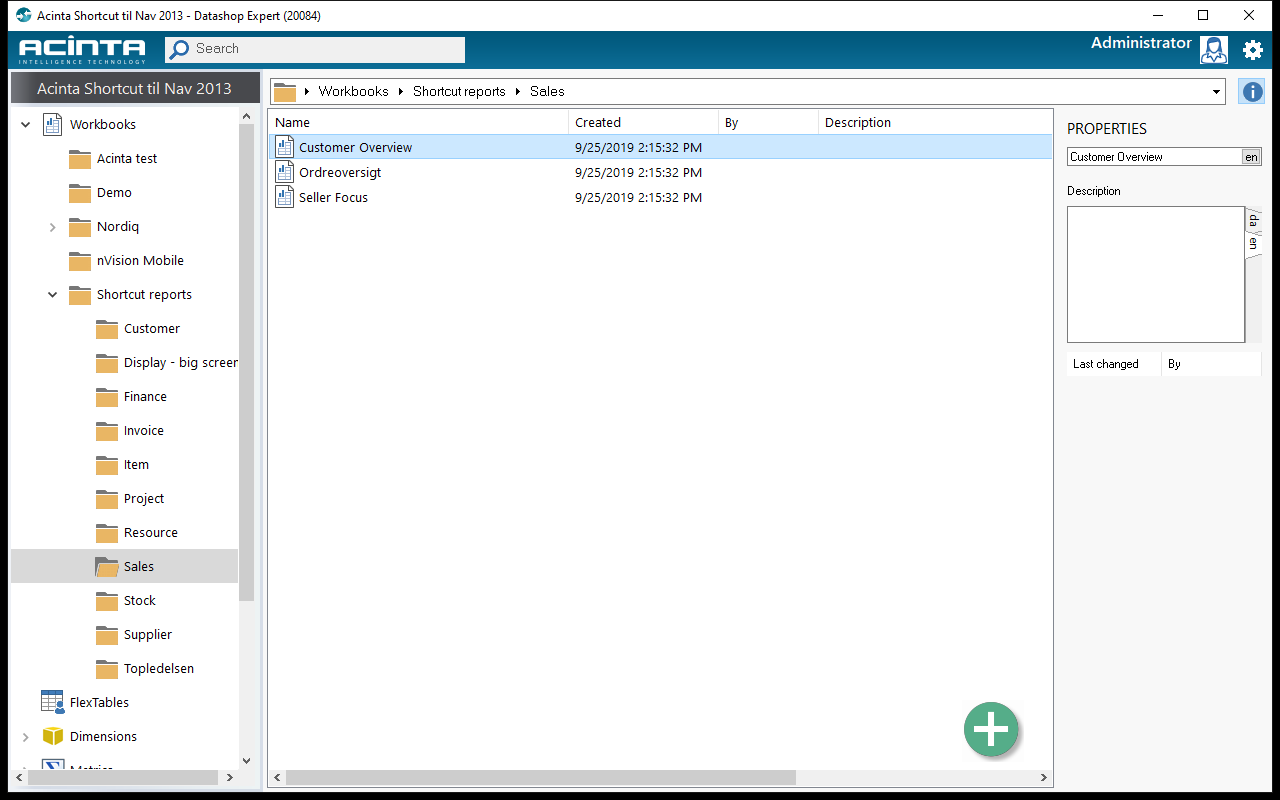The image size is (1280, 800).
Task: Select the Stock folder icon
Action: click(x=107, y=601)
